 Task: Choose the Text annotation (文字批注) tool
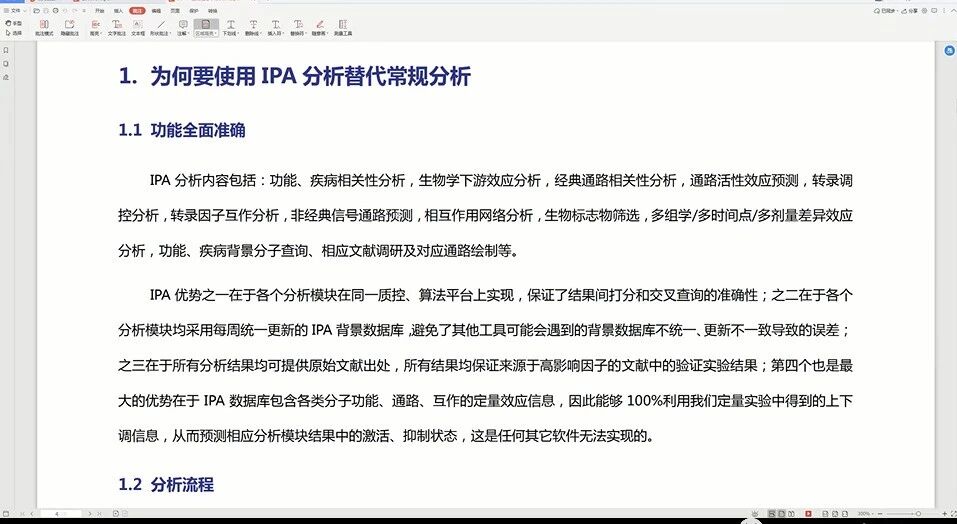coord(117,28)
